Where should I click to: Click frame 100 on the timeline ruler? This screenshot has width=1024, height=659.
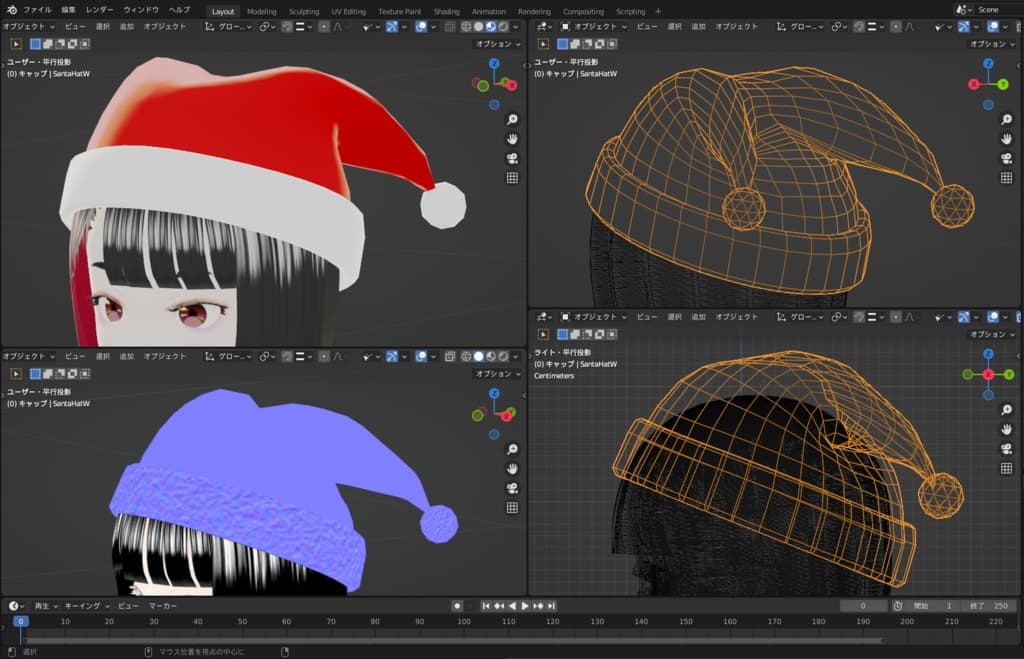464,622
